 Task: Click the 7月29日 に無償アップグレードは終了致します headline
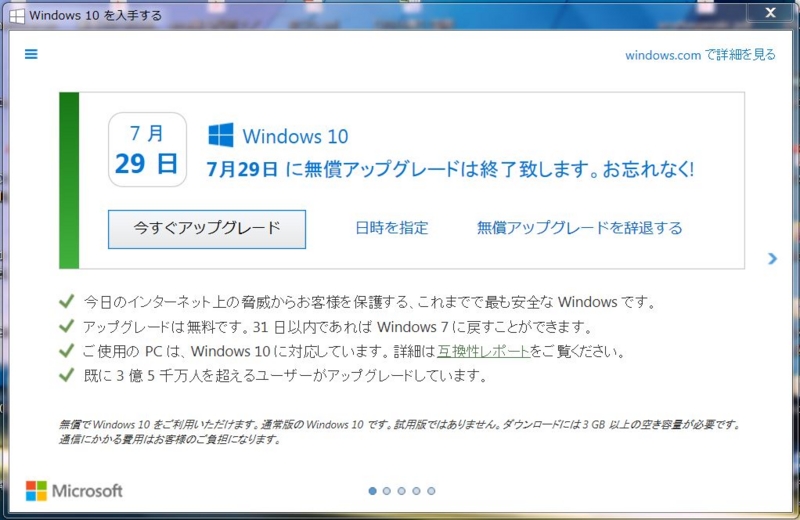click(x=450, y=169)
